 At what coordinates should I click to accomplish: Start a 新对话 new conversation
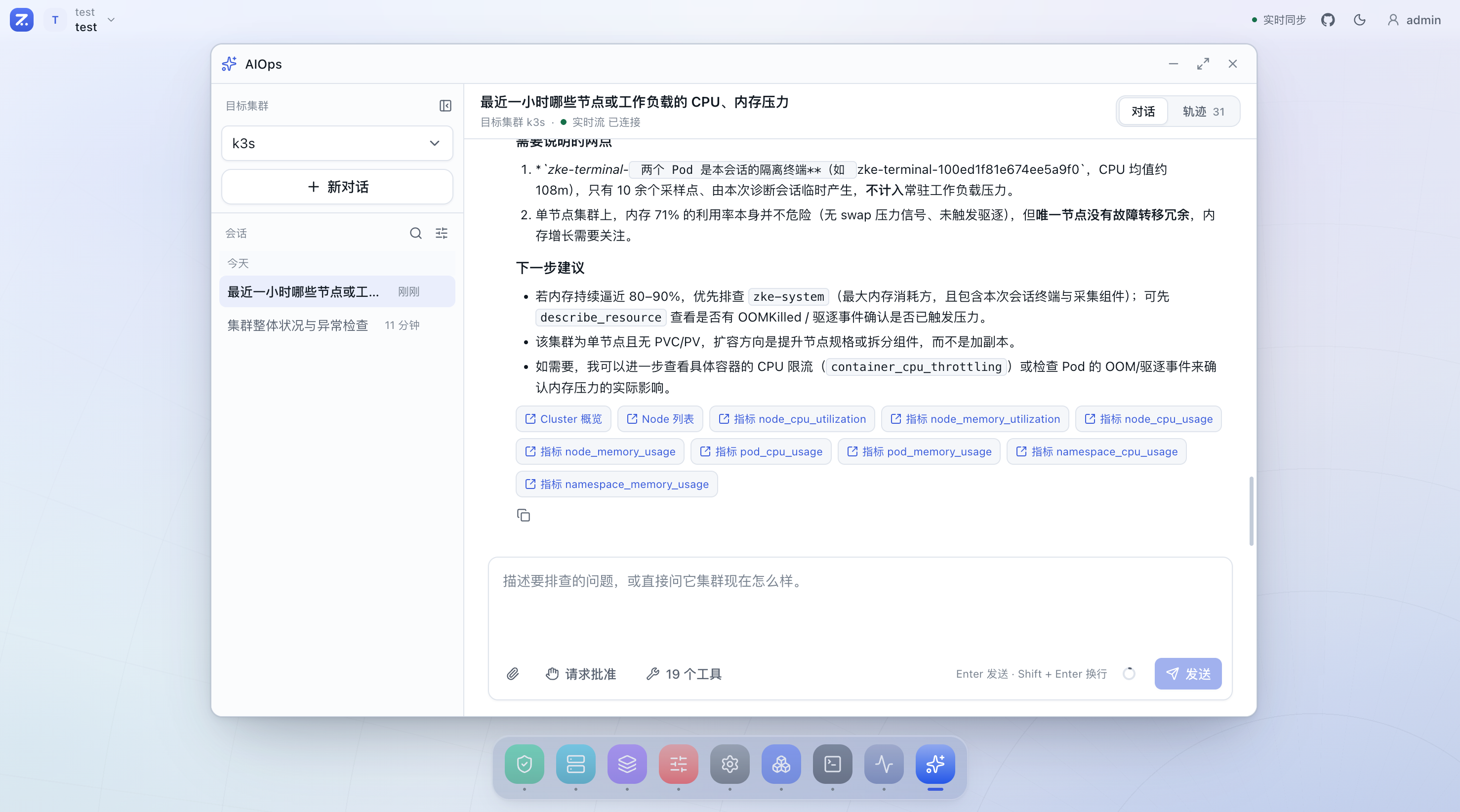pyautogui.click(x=337, y=187)
